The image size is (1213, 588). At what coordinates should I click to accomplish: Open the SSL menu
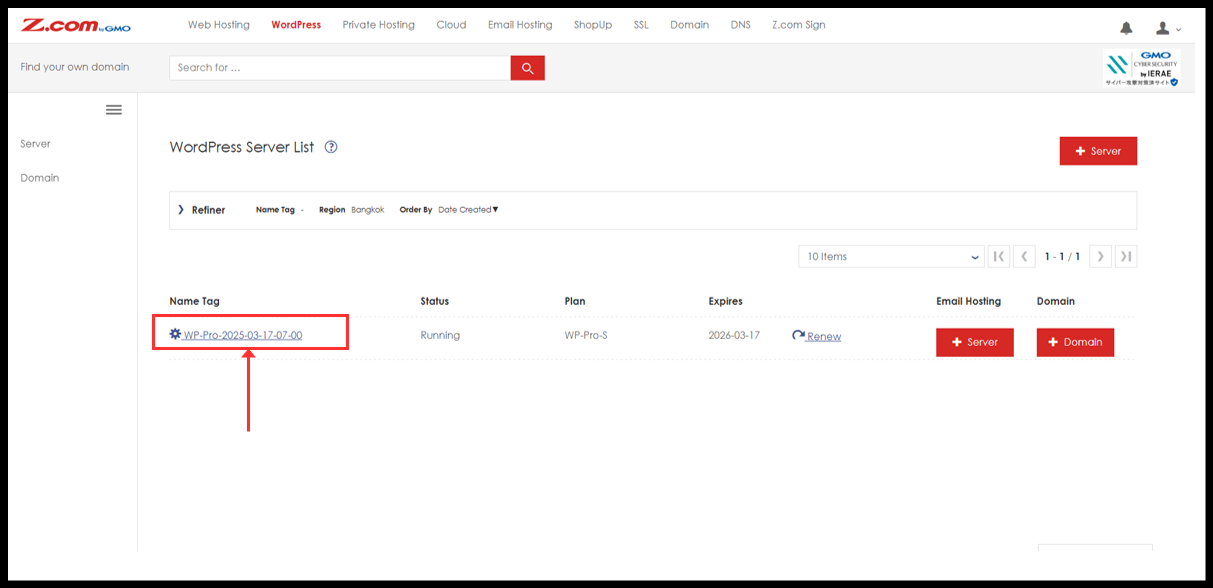coord(641,25)
